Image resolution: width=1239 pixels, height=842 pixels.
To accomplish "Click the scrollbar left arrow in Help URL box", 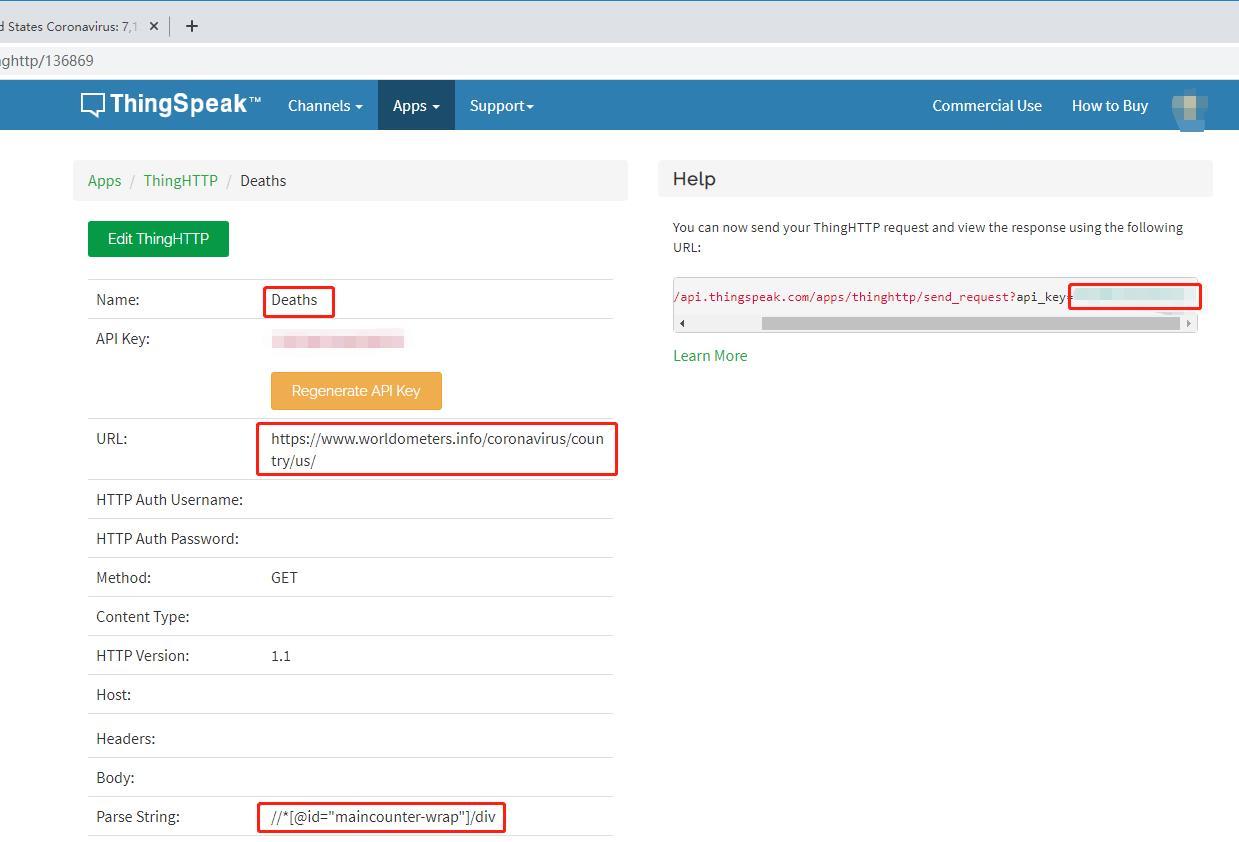I will point(683,323).
